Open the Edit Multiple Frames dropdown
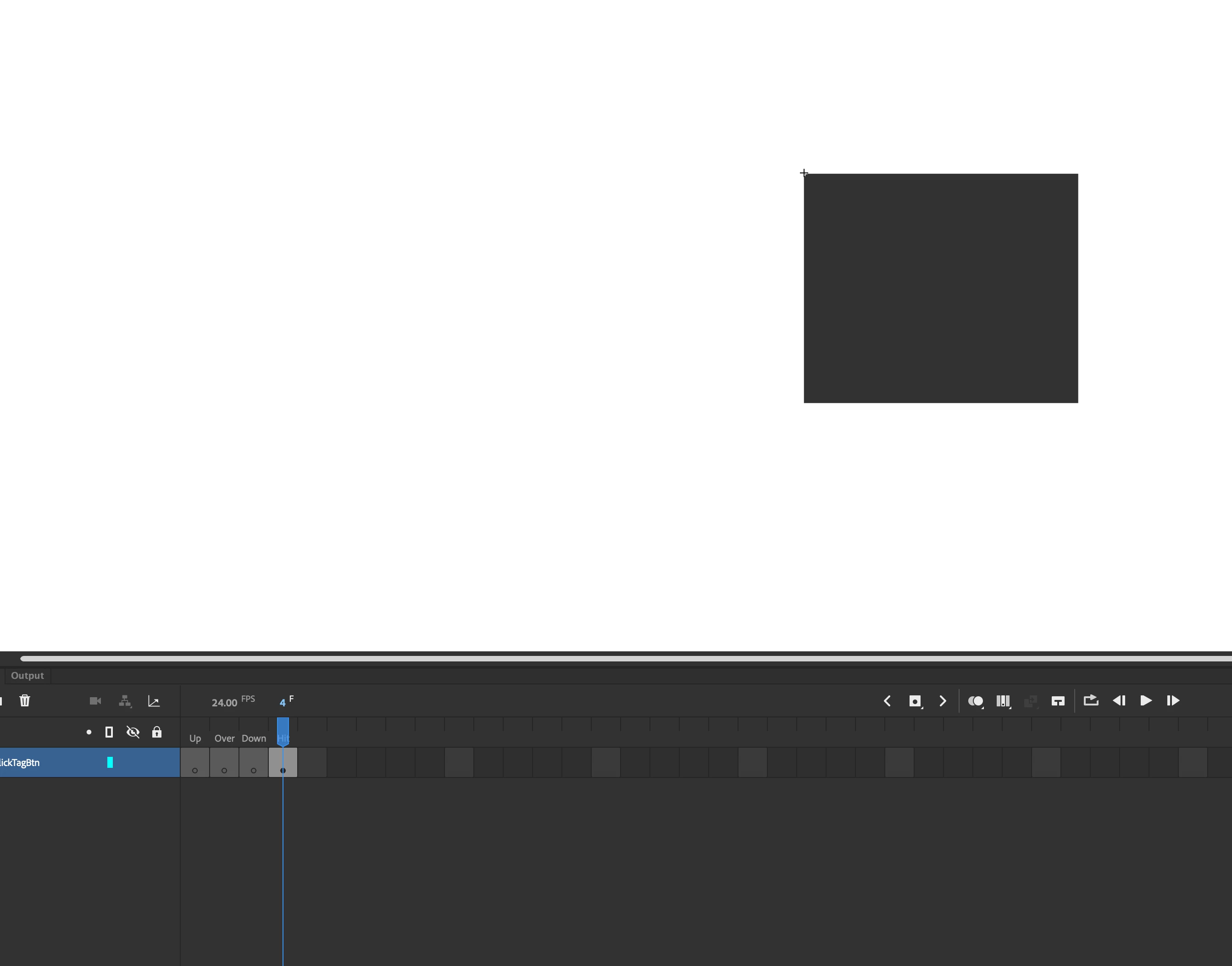This screenshot has width=1232, height=966. point(1004,701)
